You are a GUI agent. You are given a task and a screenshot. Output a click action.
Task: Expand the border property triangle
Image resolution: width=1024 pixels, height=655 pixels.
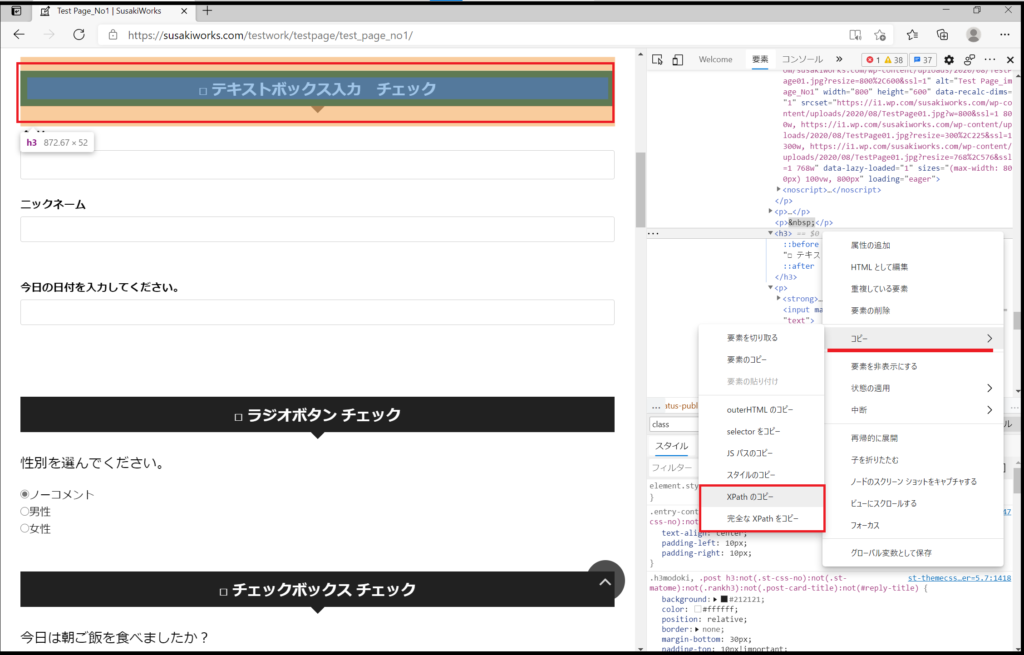[697, 629]
